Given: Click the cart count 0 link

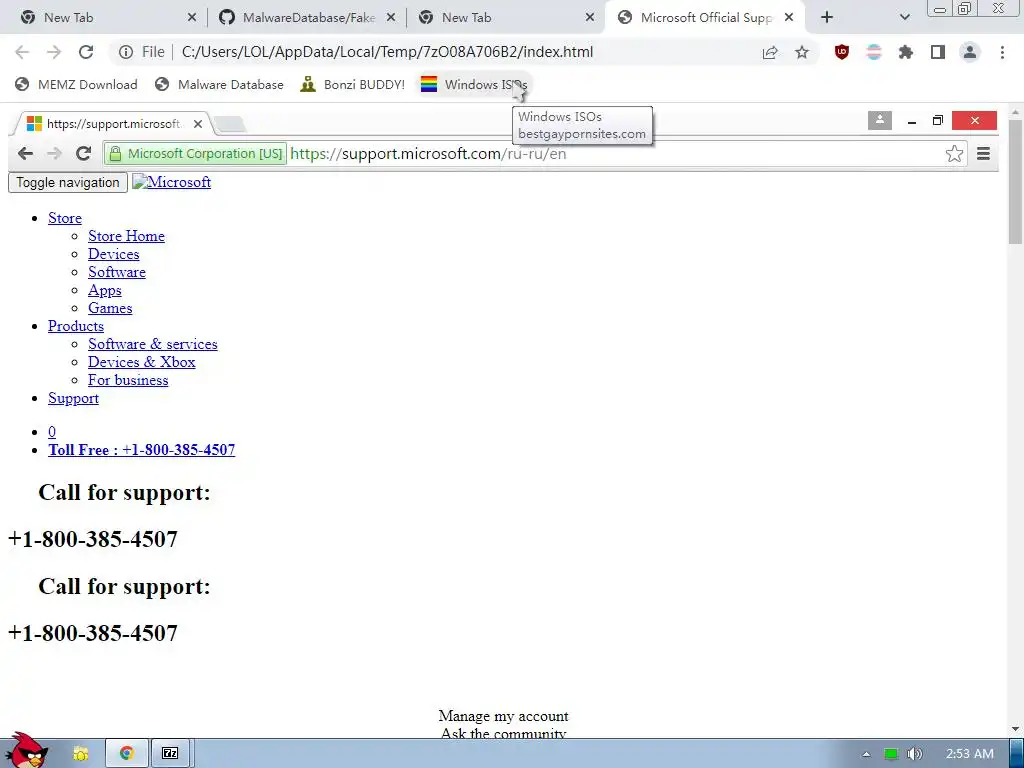Looking at the screenshot, I should point(52,432).
